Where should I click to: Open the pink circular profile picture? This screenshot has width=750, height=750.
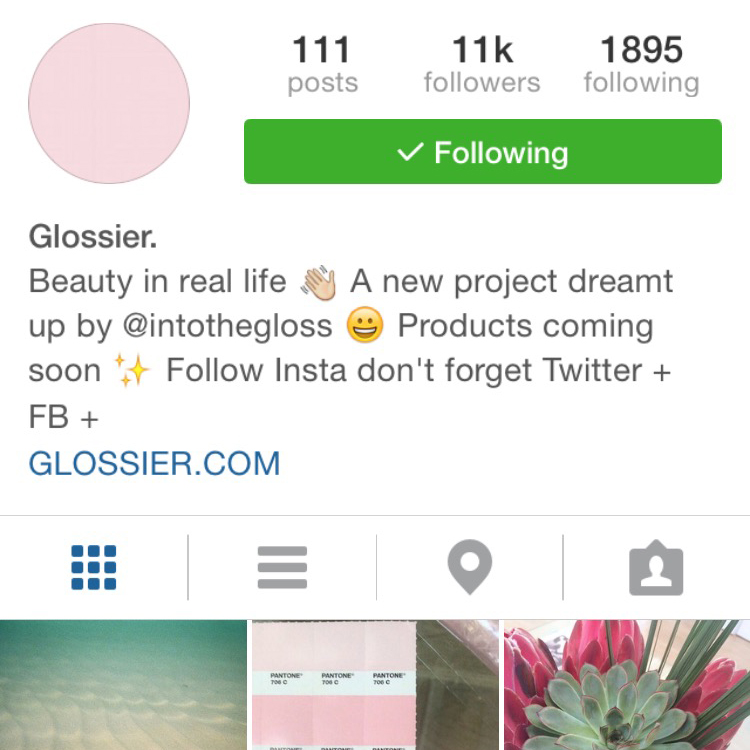(109, 103)
